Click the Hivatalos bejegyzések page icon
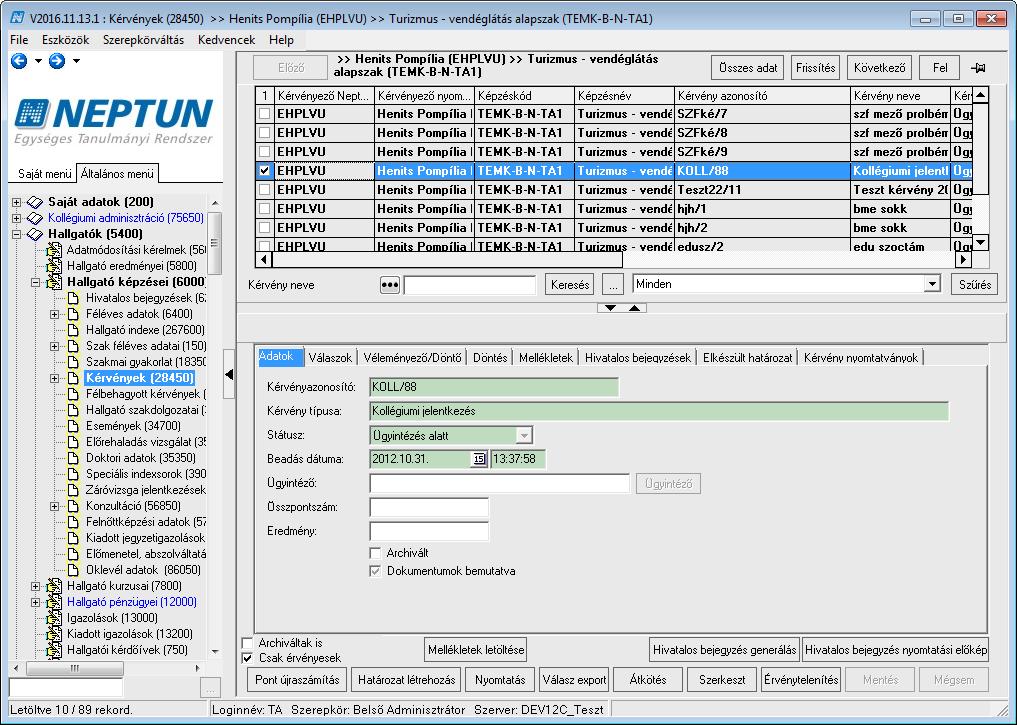 [x=74, y=298]
